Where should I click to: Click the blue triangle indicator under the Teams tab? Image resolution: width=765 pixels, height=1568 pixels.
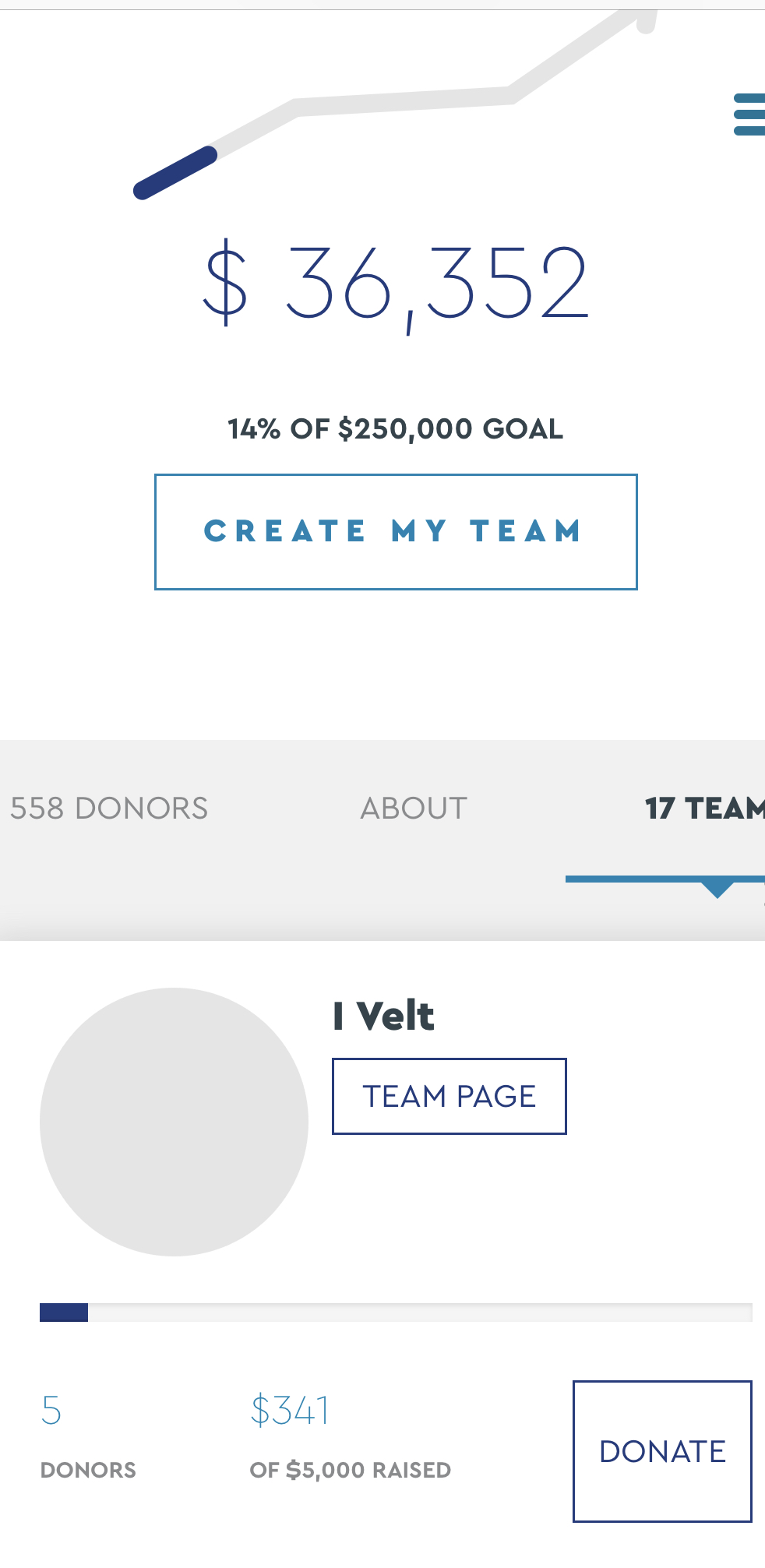click(717, 889)
